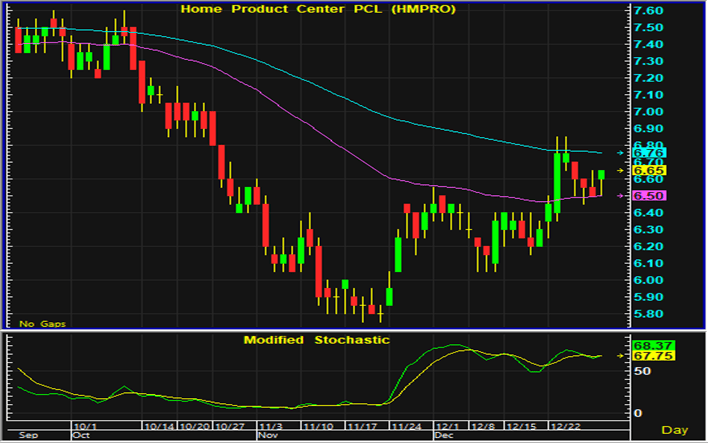
Task: Click the Nov month label on the axis
Action: point(267,436)
